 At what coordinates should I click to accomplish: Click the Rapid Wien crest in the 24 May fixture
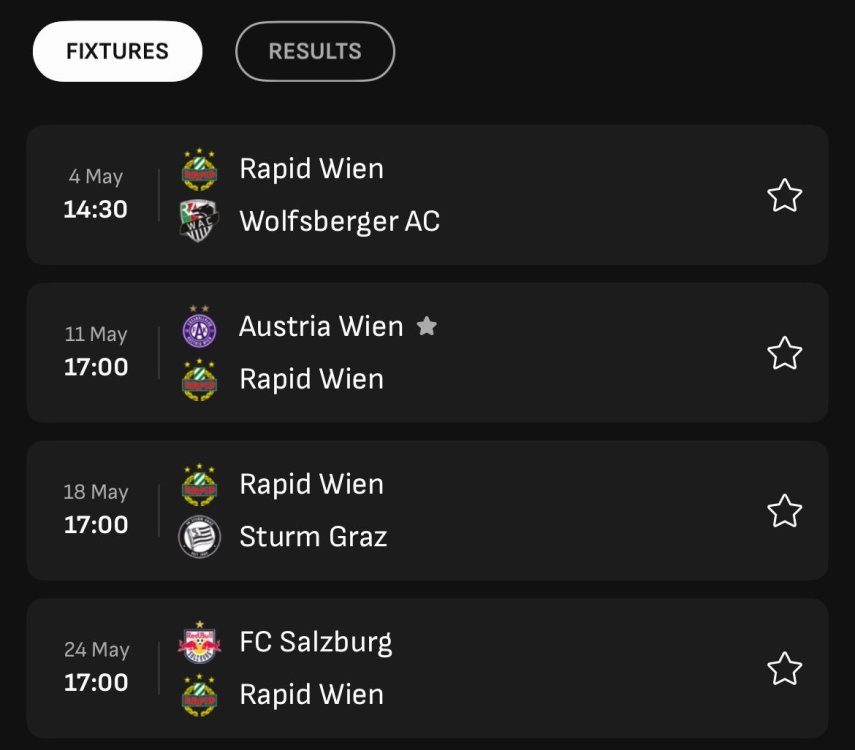pyautogui.click(x=199, y=695)
